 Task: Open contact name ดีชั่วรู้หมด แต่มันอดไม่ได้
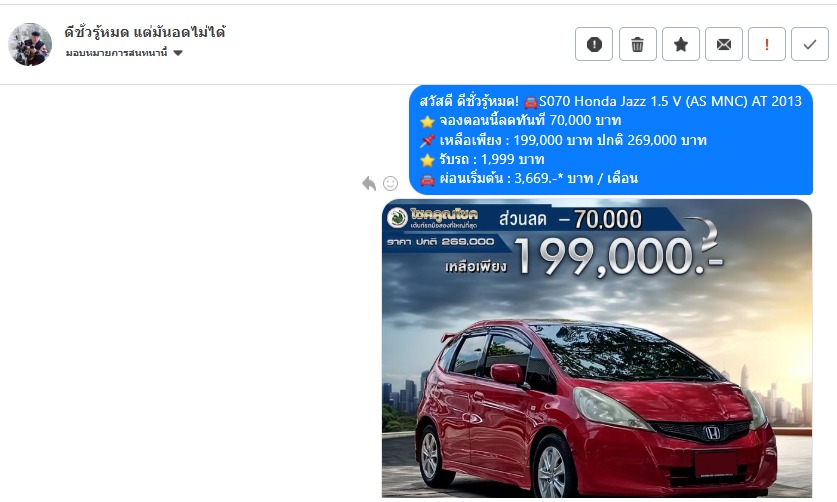click(145, 33)
